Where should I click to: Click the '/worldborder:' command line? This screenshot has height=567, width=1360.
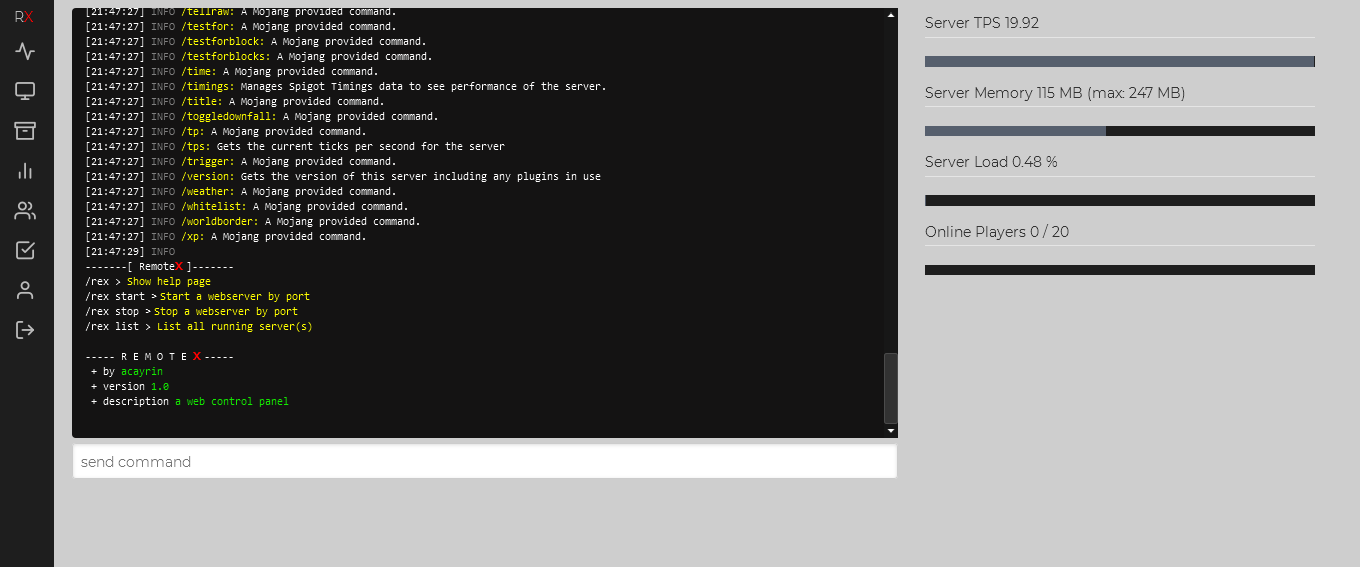tap(253, 221)
